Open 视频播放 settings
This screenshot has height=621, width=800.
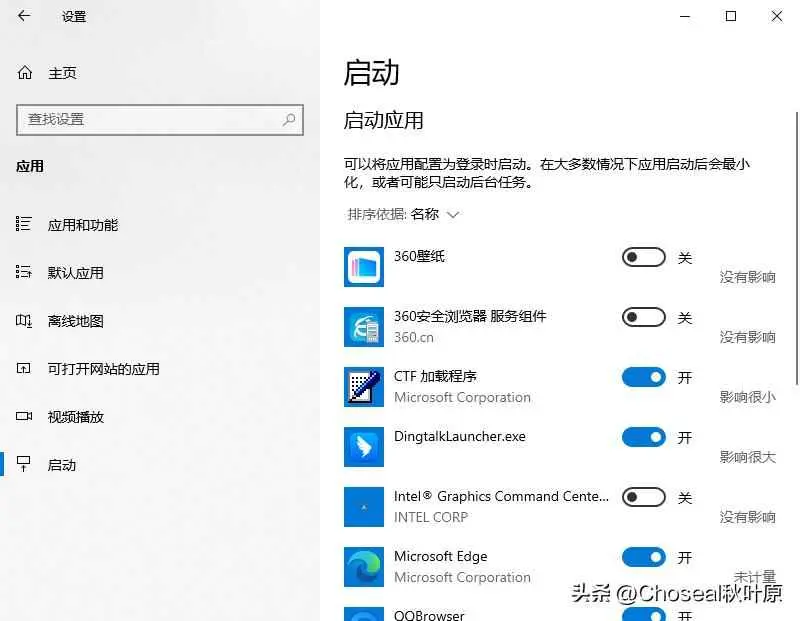75,417
